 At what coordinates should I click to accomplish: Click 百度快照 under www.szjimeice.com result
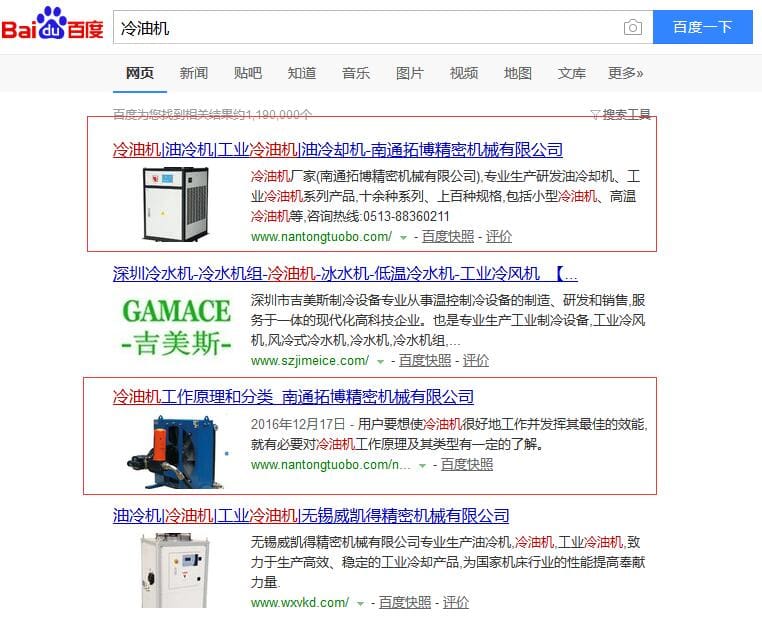pos(425,360)
